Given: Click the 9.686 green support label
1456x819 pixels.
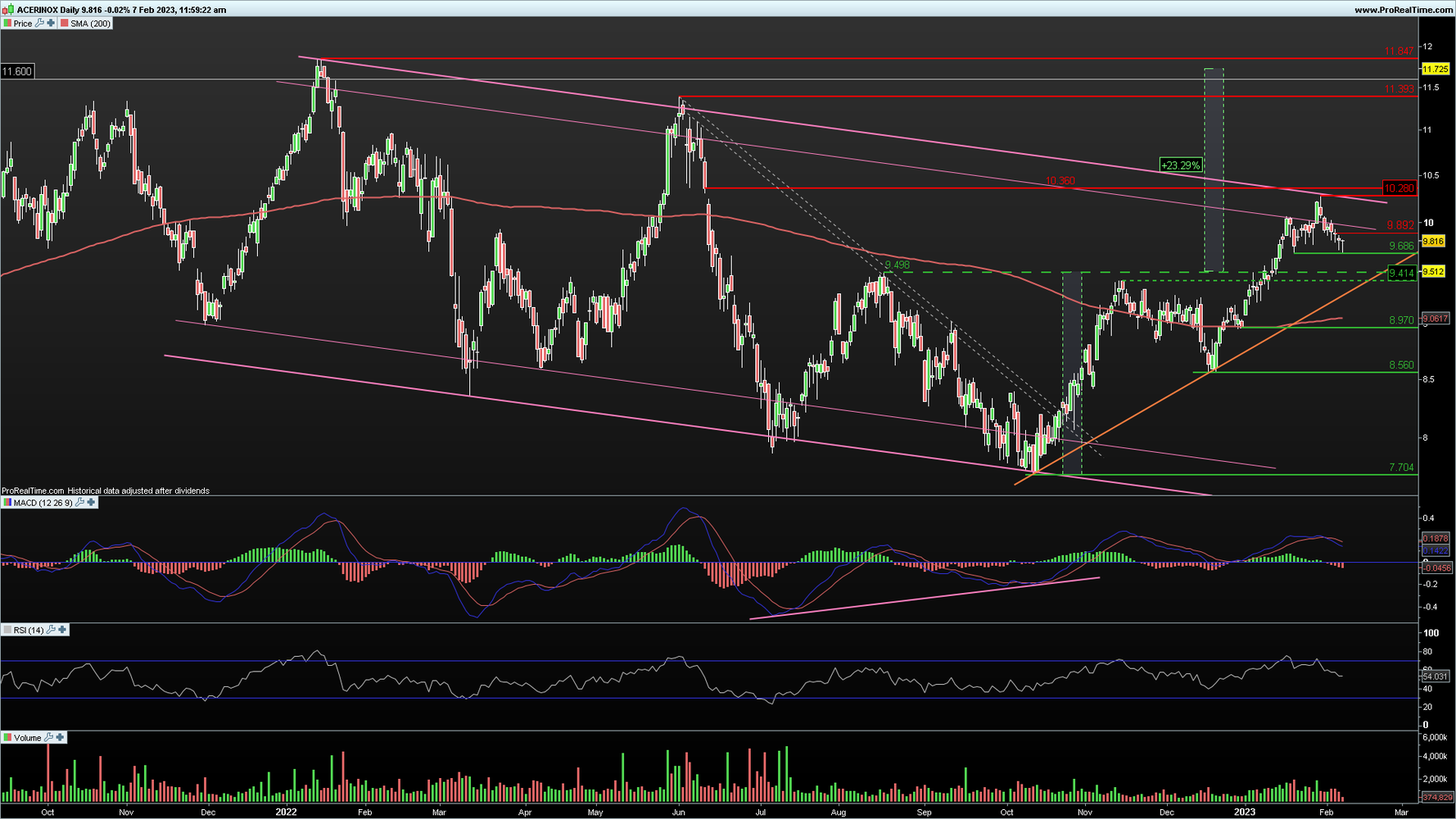Looking at the screenshot, I should 1401,247.
